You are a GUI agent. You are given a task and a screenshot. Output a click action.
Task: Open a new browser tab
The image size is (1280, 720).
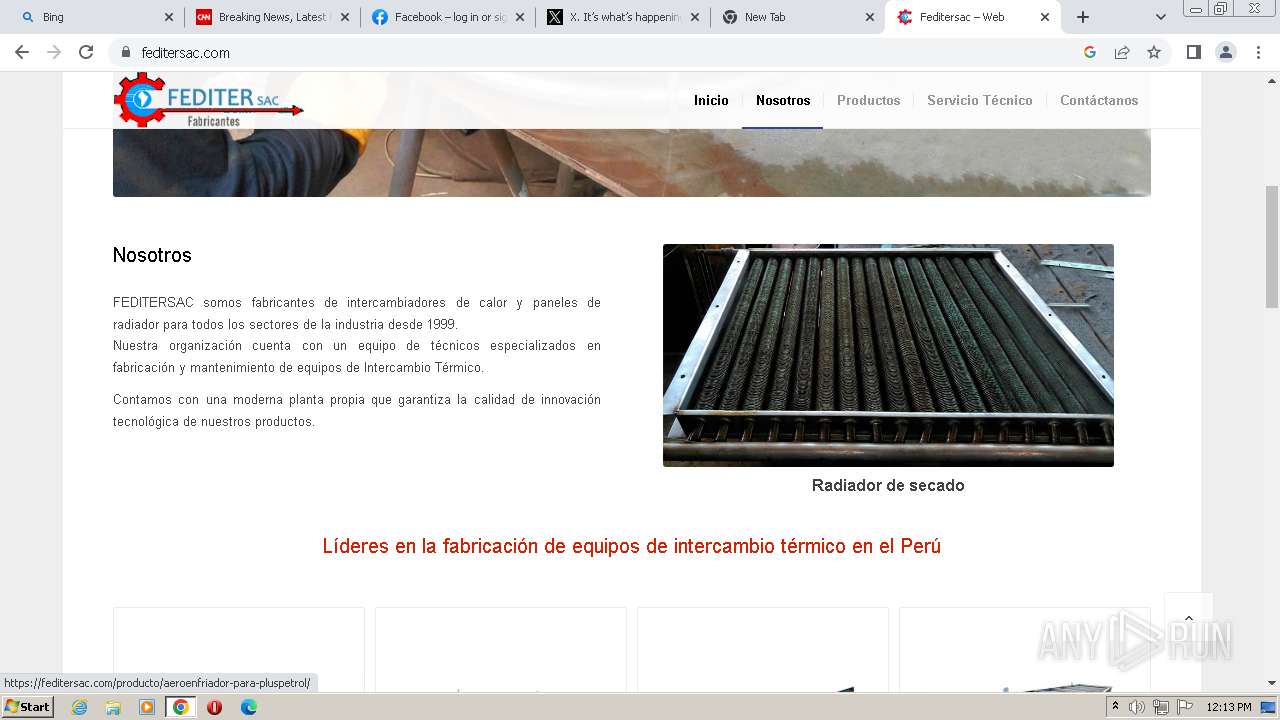point(1083,17)
